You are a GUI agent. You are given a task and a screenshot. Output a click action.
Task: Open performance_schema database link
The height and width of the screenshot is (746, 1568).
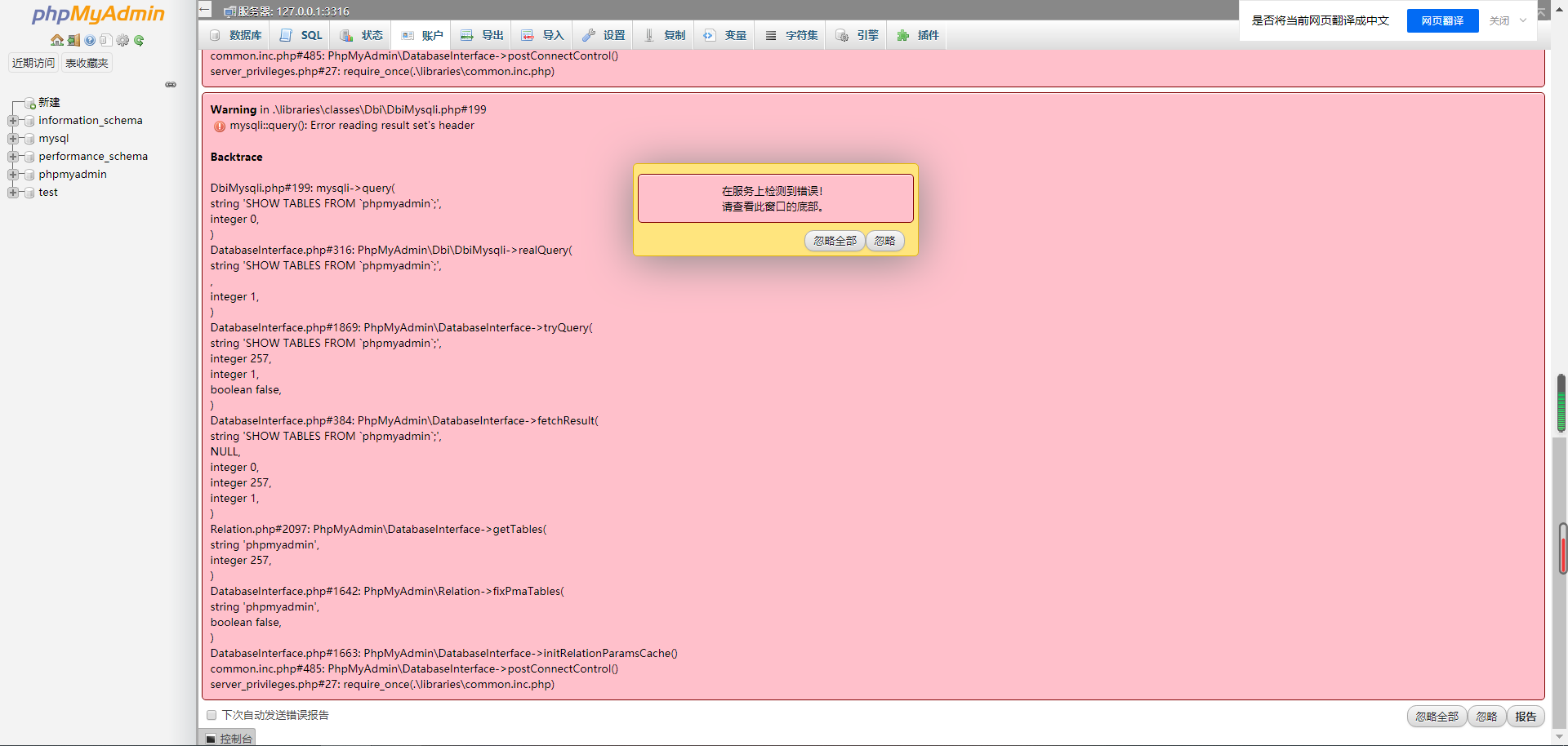click(x=93, y=157)
